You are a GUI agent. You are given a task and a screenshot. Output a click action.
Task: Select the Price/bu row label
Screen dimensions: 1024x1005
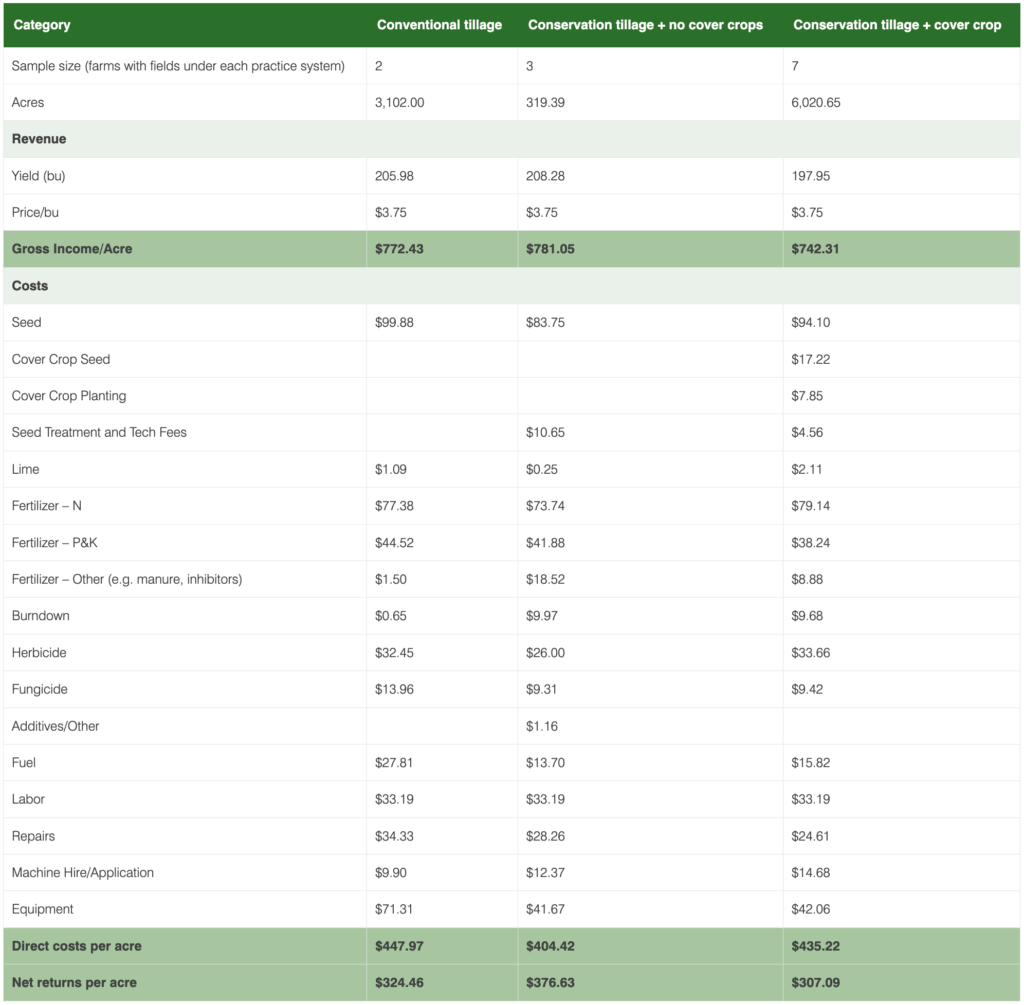pos(35,212)
